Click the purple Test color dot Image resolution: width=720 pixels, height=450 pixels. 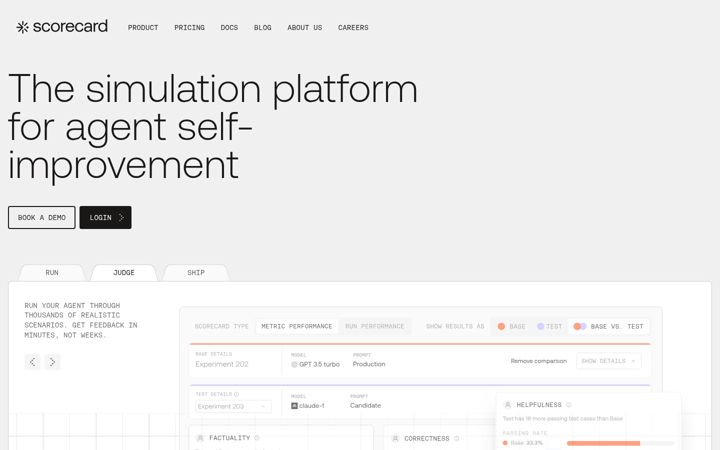coord(540,326)
